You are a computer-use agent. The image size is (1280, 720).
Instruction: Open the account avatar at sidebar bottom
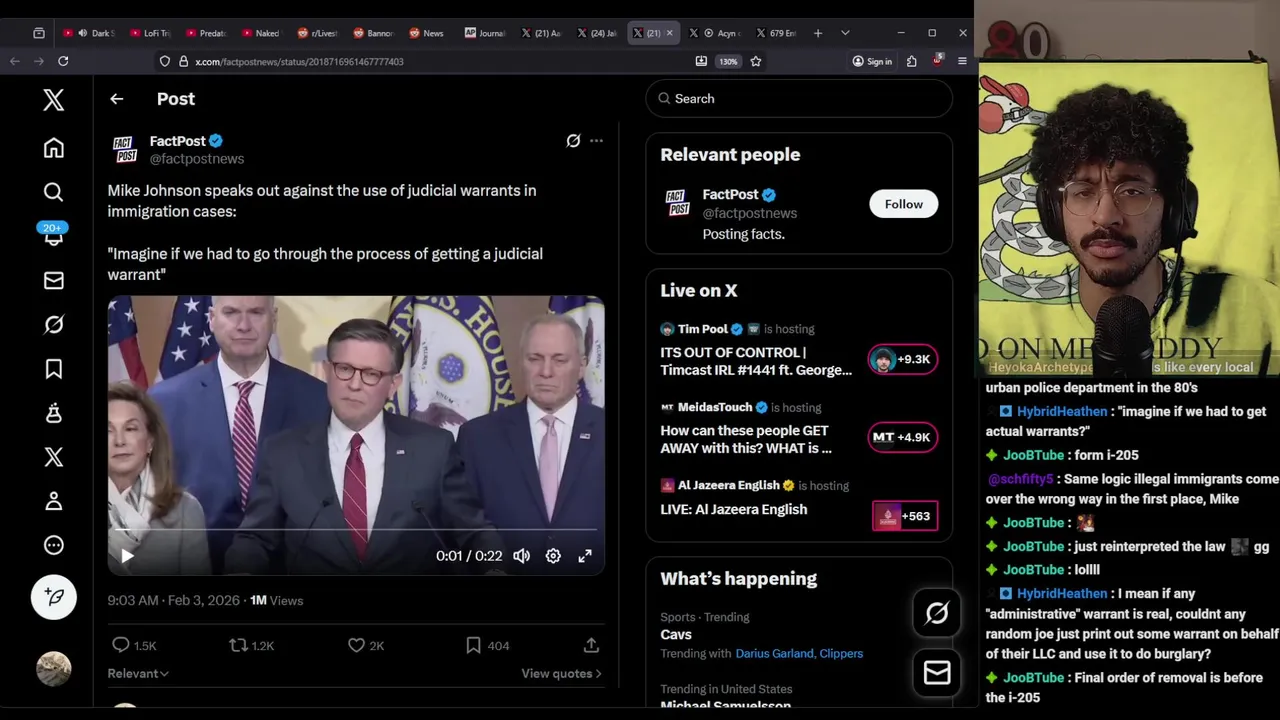pyautogui.click(x=54, y=669)
